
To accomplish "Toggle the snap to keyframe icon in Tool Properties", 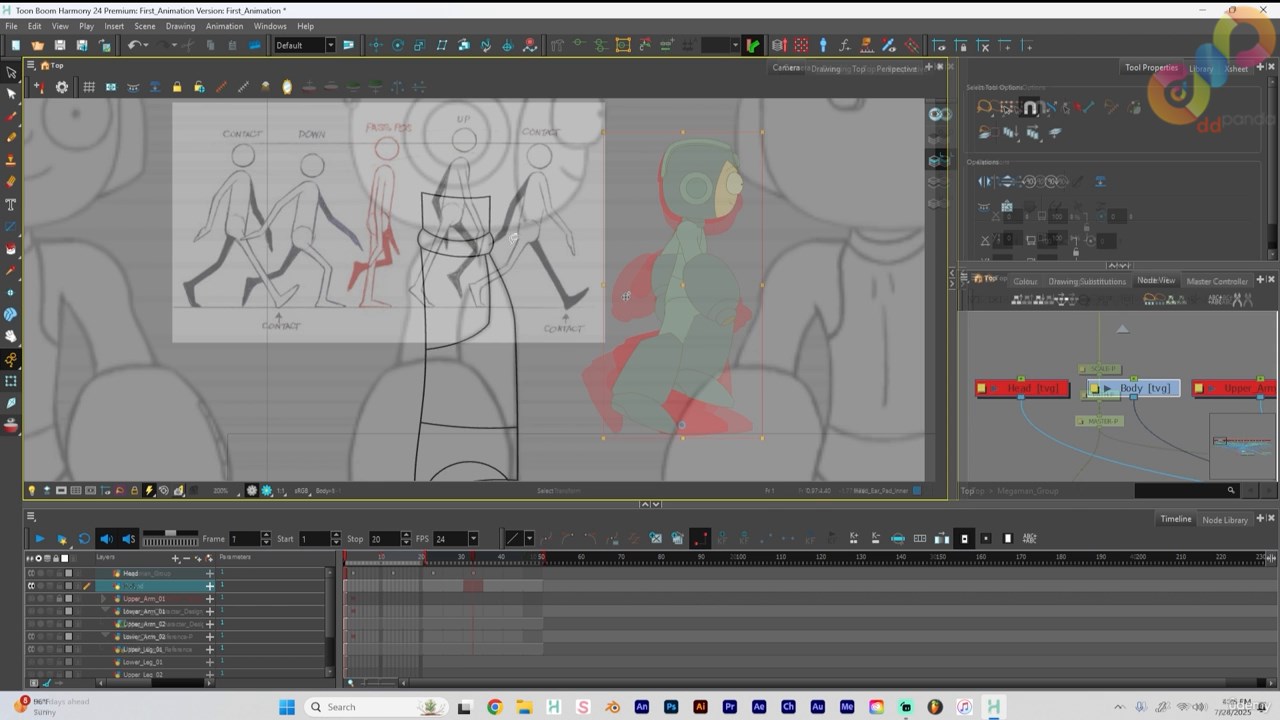I will pyautogui.click(x=1029, y=107).
